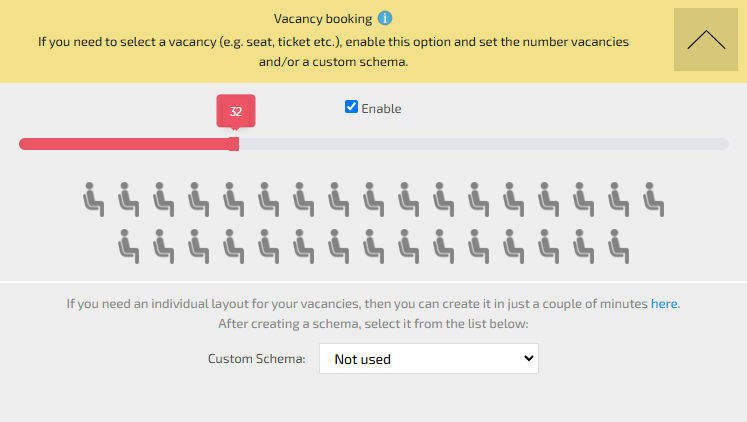Pick the second seat icon in the top row
747x422 pixels.
coord(128,199)
